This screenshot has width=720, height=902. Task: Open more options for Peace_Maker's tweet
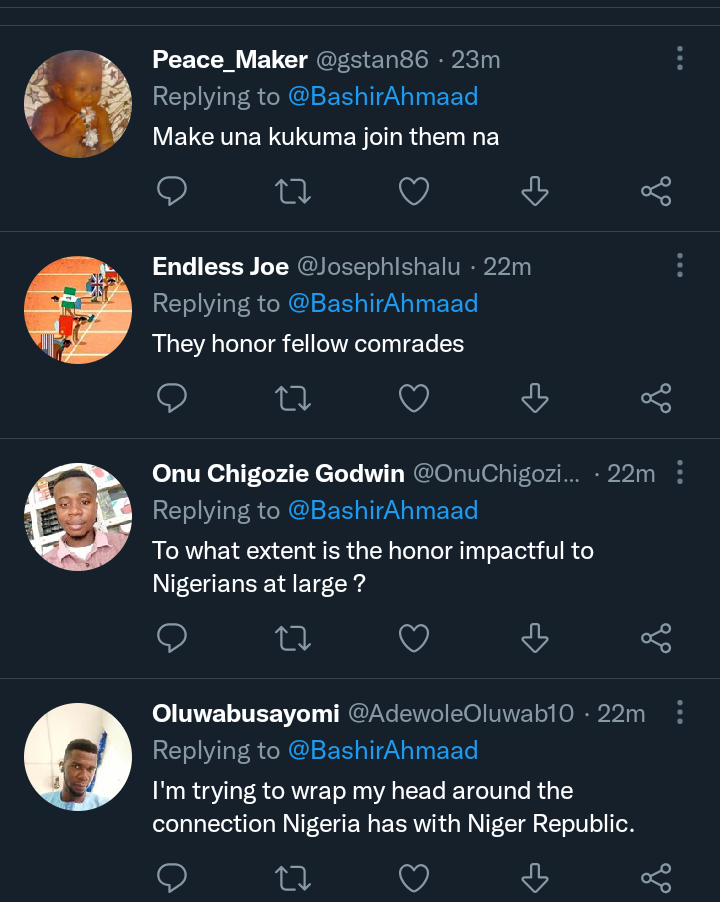[680, 59]
